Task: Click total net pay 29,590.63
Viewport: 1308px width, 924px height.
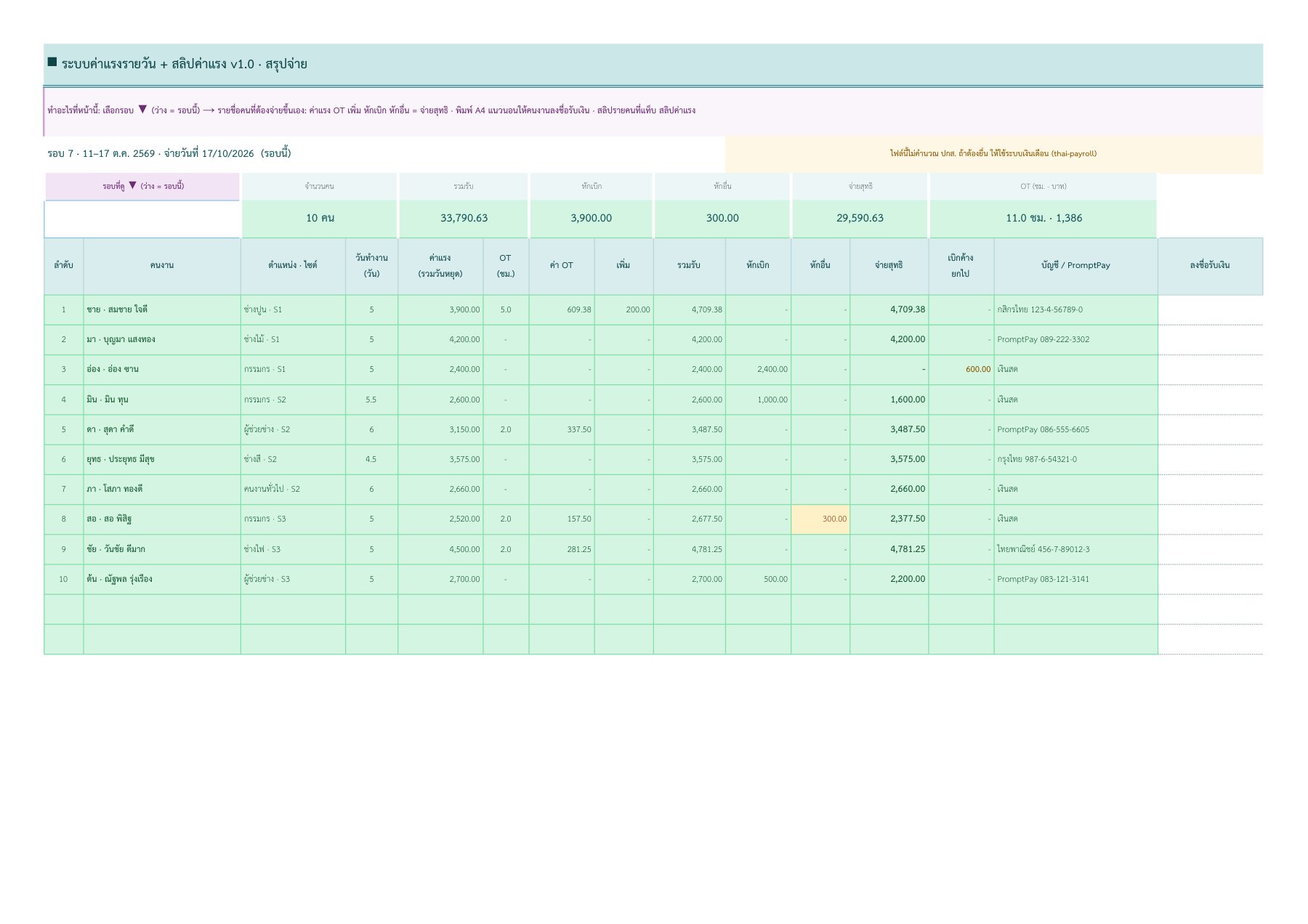Action: pos(860,218)
